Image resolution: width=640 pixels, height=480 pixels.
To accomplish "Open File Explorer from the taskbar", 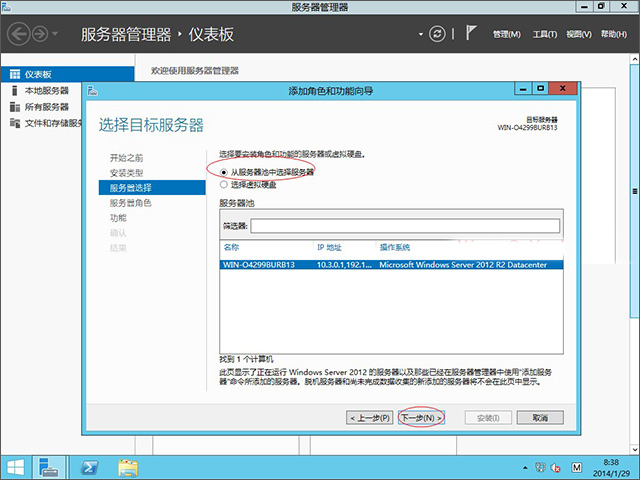I will (128, 467).
